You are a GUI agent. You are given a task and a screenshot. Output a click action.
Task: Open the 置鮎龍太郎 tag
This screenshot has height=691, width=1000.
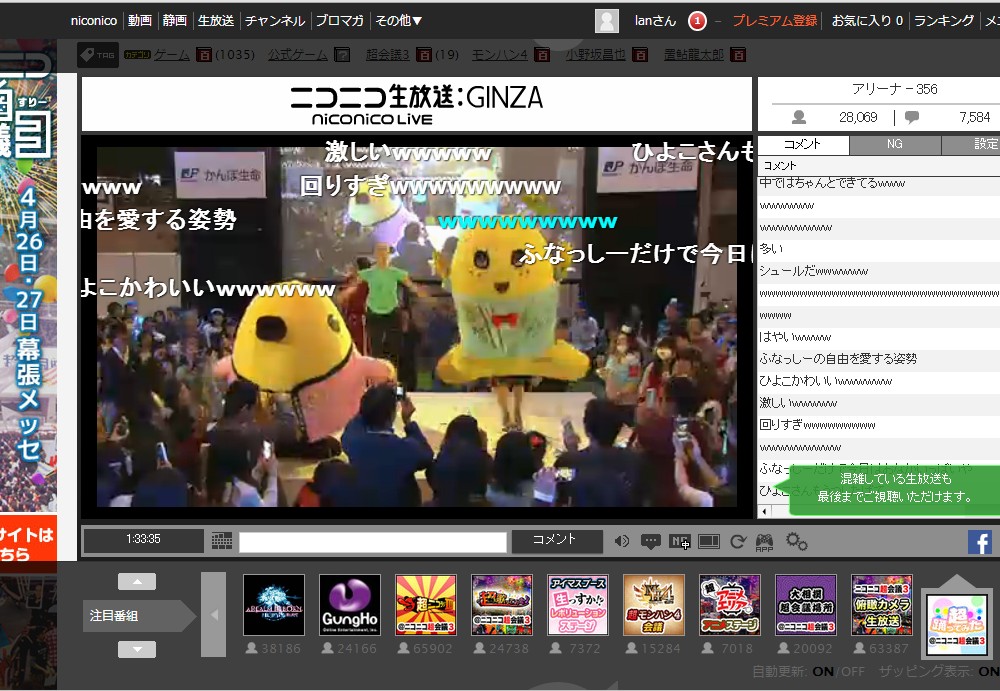point(694,55)
